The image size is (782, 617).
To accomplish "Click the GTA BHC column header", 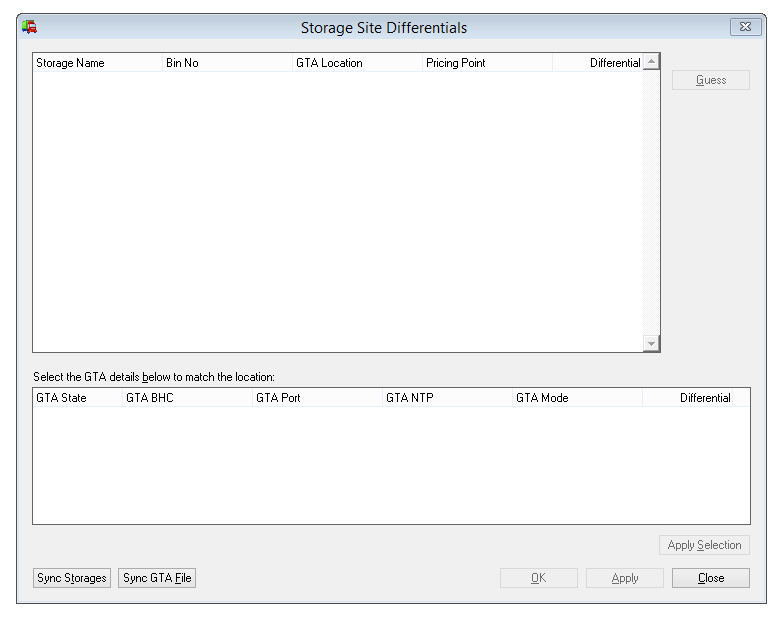I will coord(187,398).
